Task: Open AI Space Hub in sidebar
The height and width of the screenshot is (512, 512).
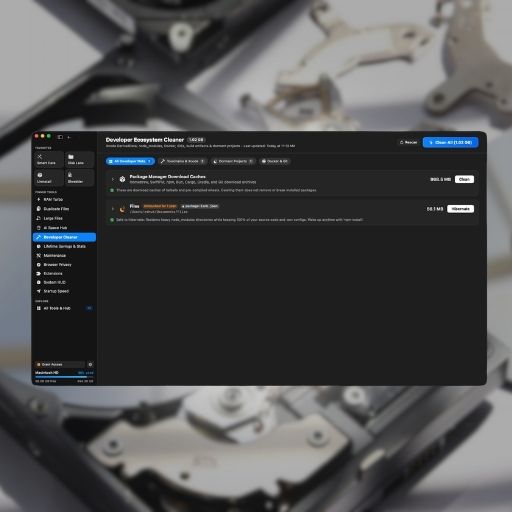Action: click(x=64, y=228)
